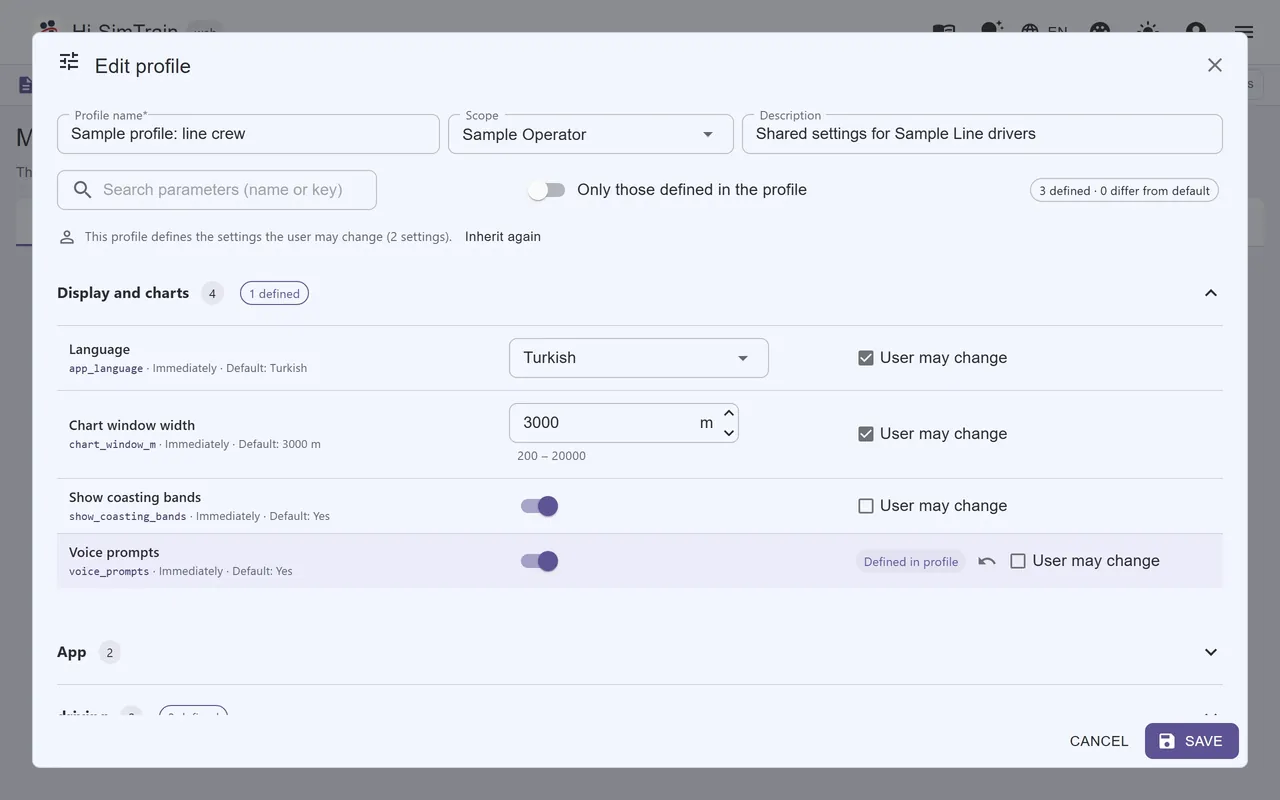Click the '200 – 20000' range hint
The width and height of the screenshot is (1280, 800).
pos(552,456)
